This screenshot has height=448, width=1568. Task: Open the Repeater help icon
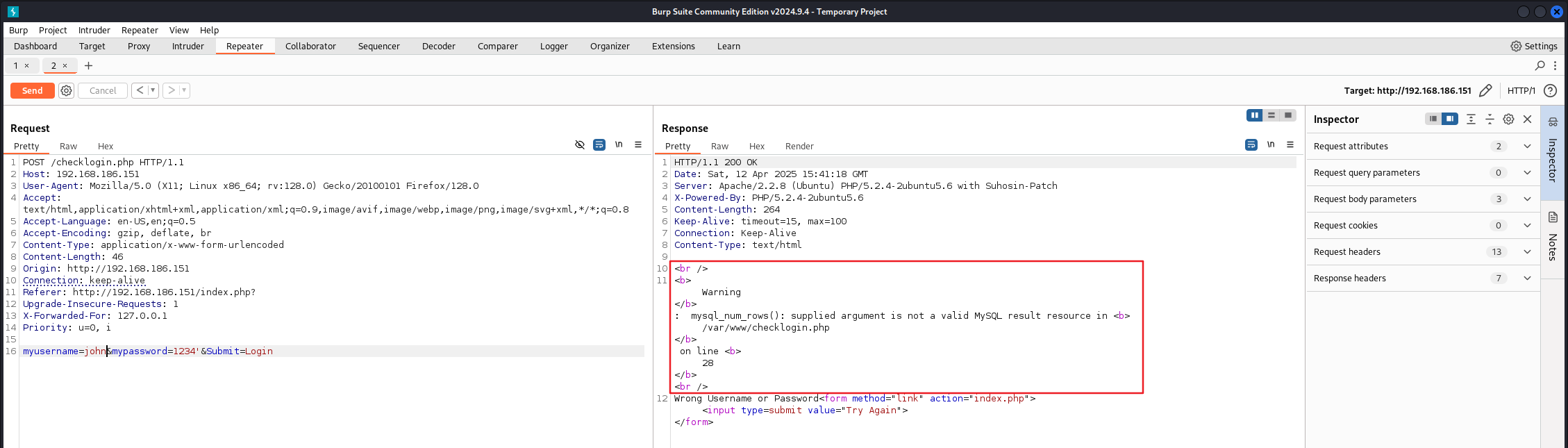[x=1550, y=90]
